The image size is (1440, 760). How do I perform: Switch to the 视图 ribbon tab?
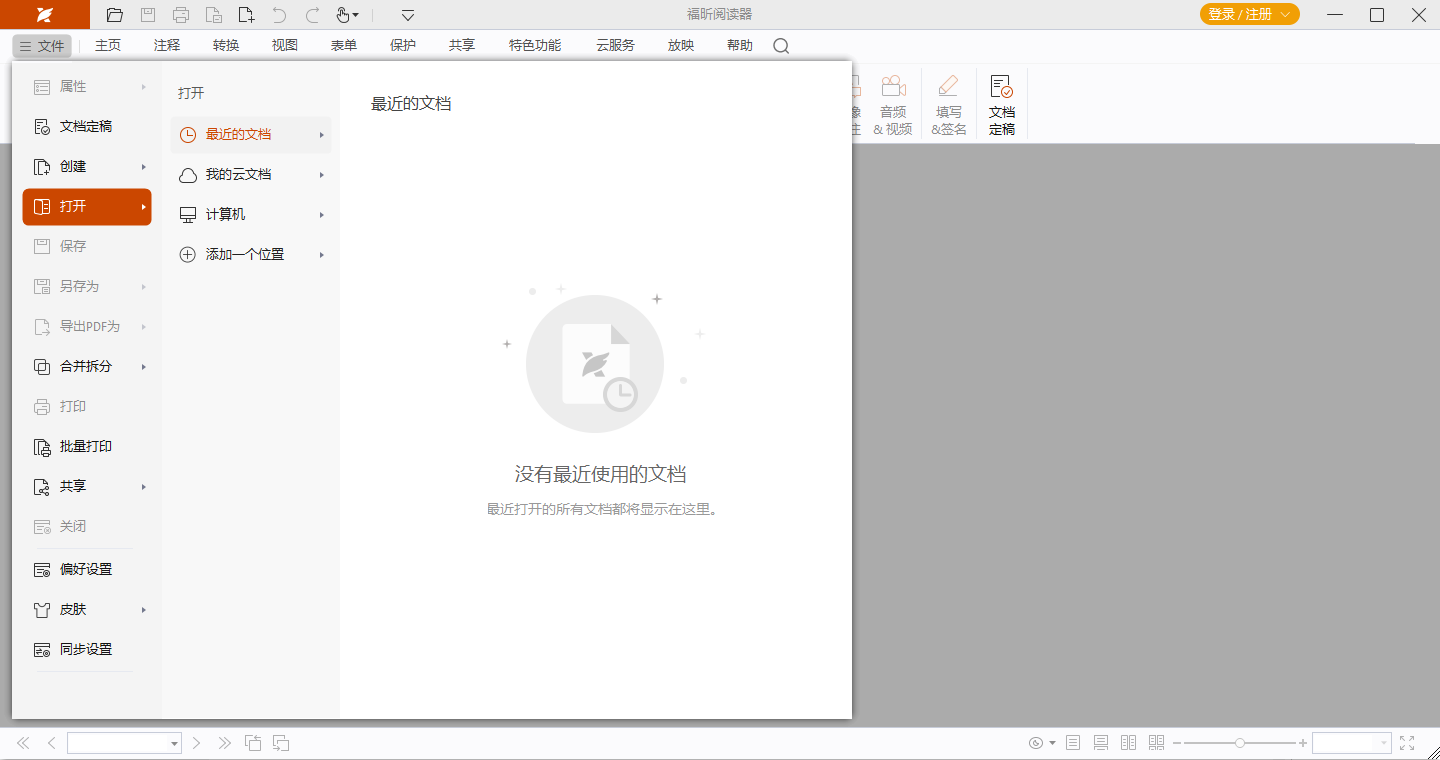[285, 45]
